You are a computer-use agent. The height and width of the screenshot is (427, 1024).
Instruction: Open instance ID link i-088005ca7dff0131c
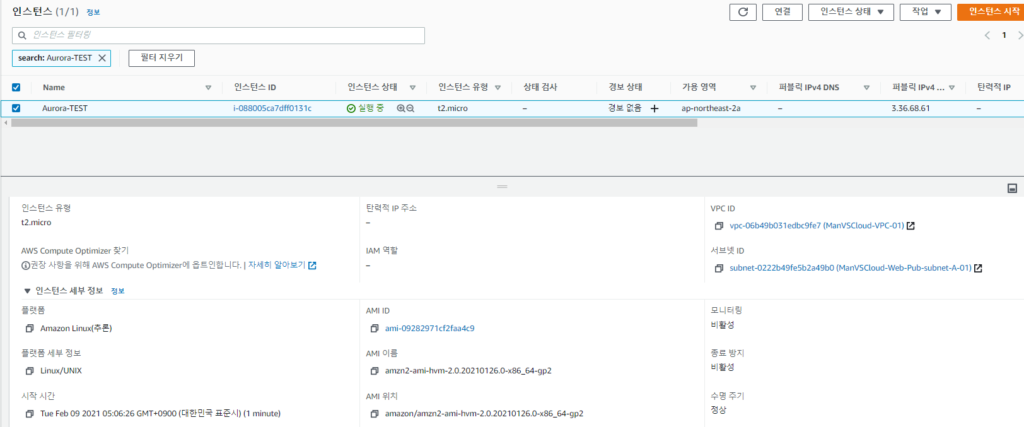pyautogui.click(x=272, y=108)
